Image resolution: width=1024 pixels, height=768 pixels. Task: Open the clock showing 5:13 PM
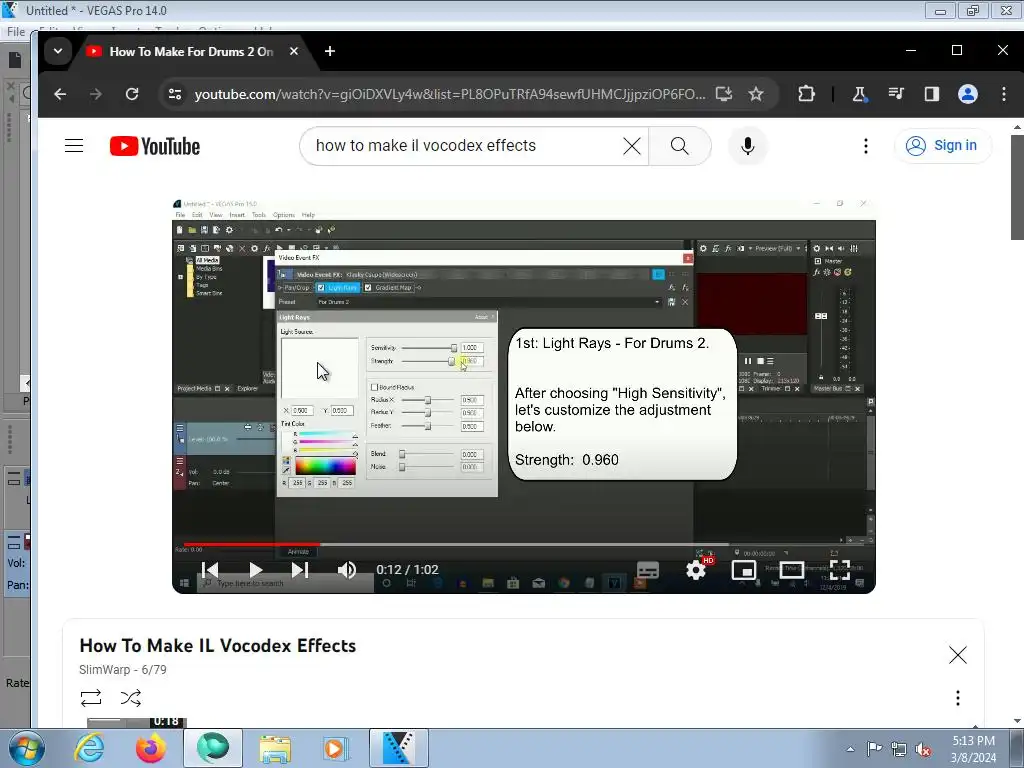(973, 749)
